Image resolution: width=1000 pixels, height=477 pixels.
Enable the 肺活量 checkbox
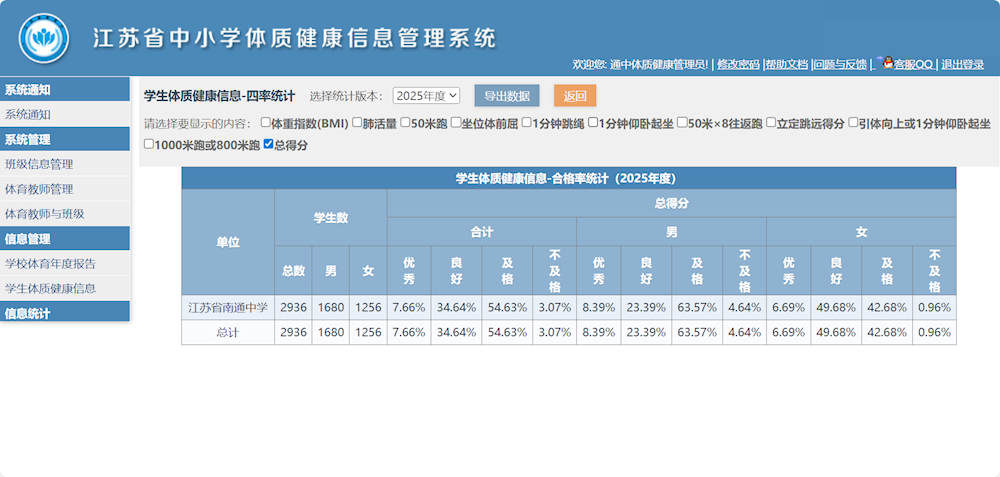pos(357,123)
